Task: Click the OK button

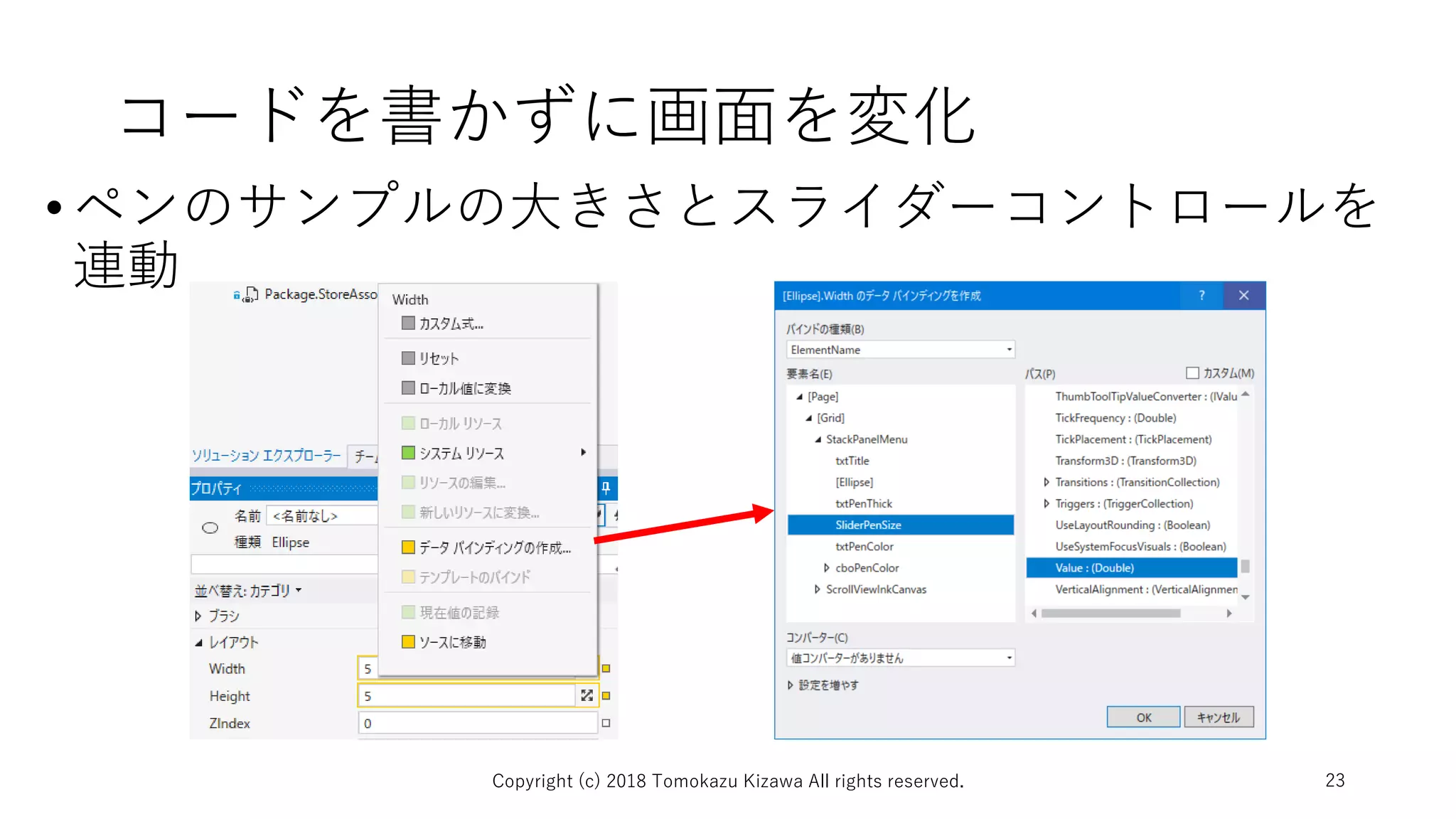Action: pos(1143,717)
